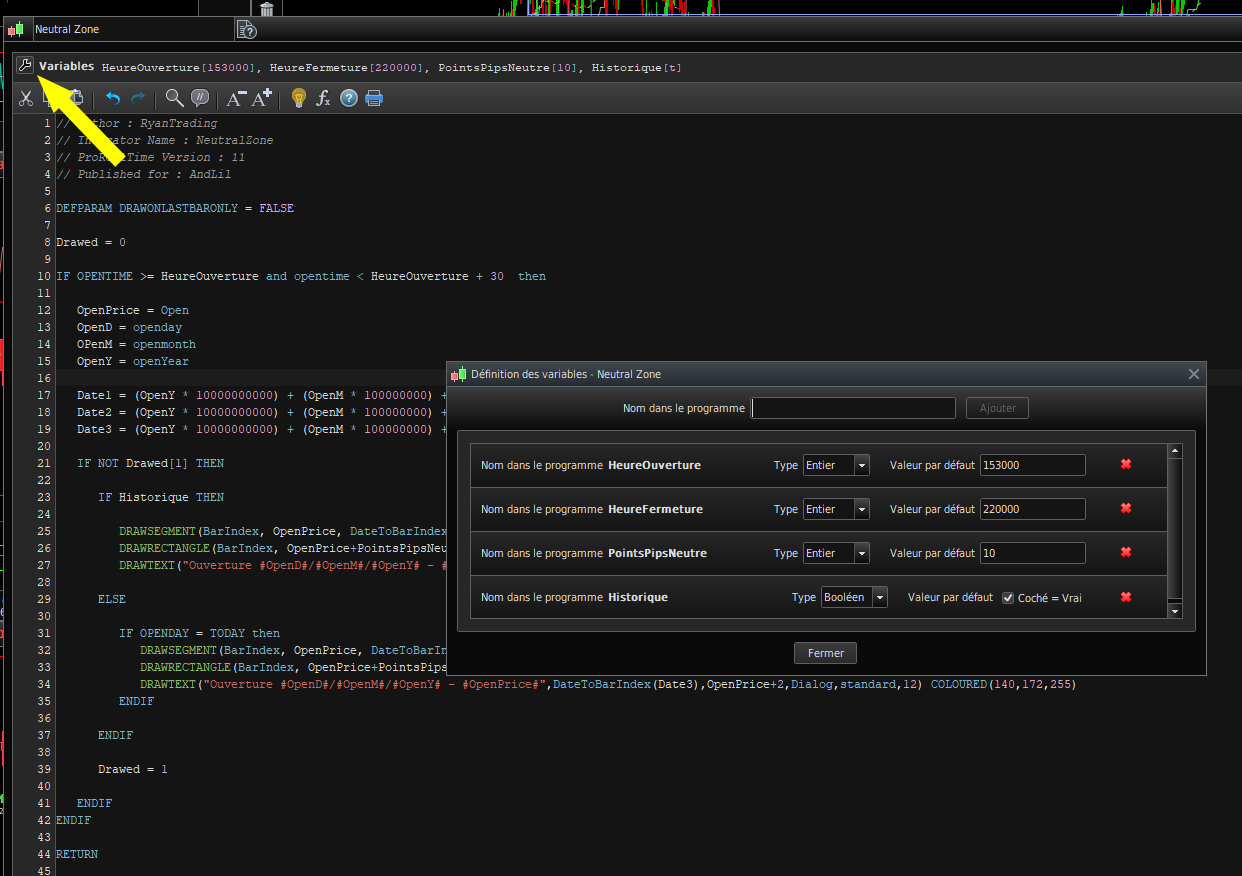Click the variable list scroll down arrow
This screenshot has height=876, width=1242.
[x=1175, y=610]
